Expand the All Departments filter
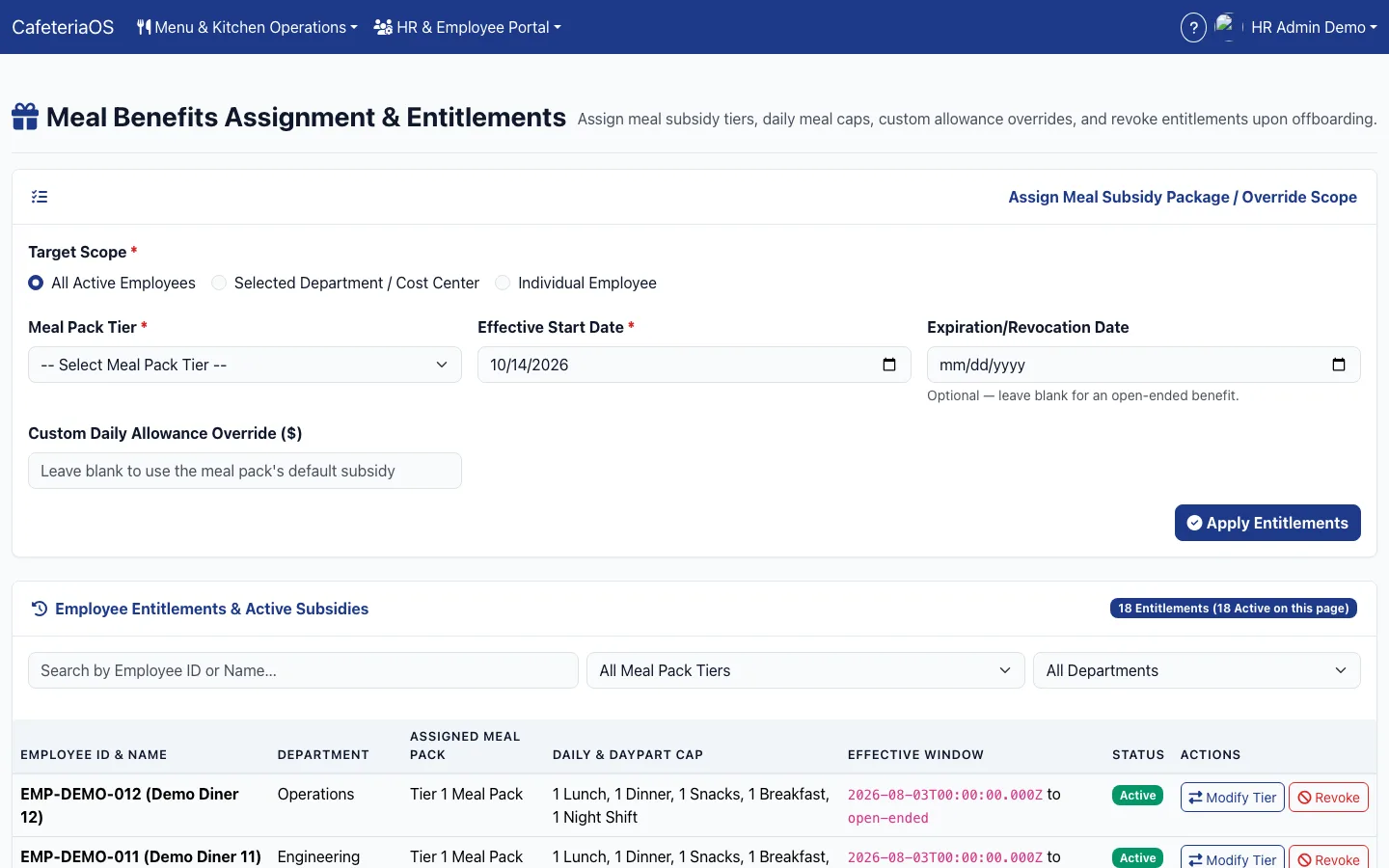The image size is (1389, 868). pyautogui.click(x=1197, y=670)
